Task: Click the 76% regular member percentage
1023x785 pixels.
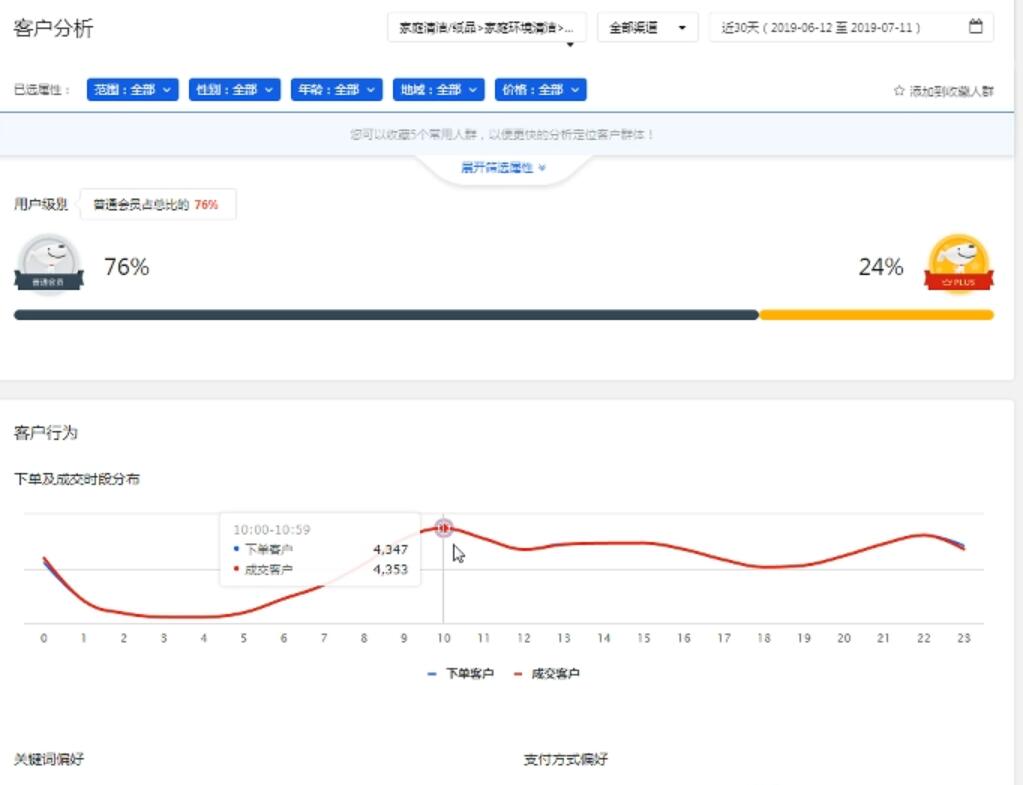Action: tap(127, 267)
